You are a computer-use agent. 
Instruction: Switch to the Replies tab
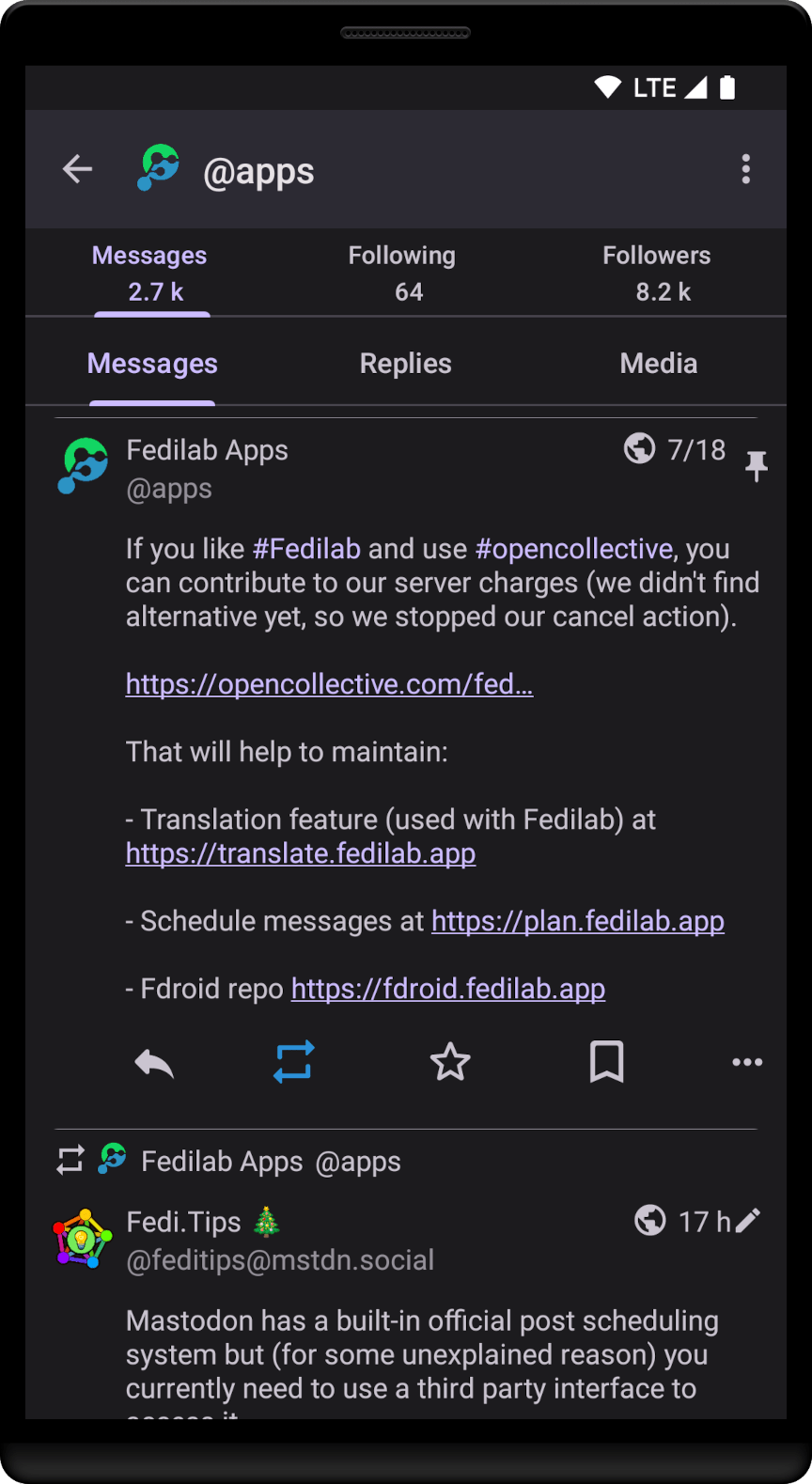point(406,364)
